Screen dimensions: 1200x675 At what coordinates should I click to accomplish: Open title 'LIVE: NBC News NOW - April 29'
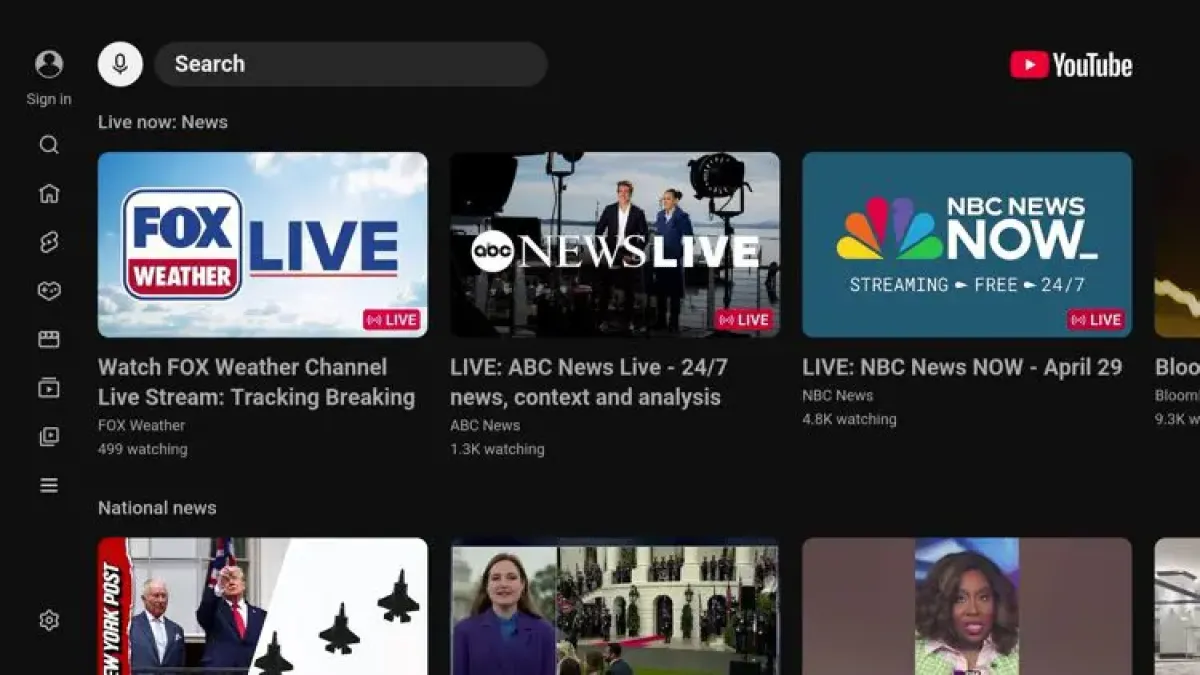pos(962,367)
